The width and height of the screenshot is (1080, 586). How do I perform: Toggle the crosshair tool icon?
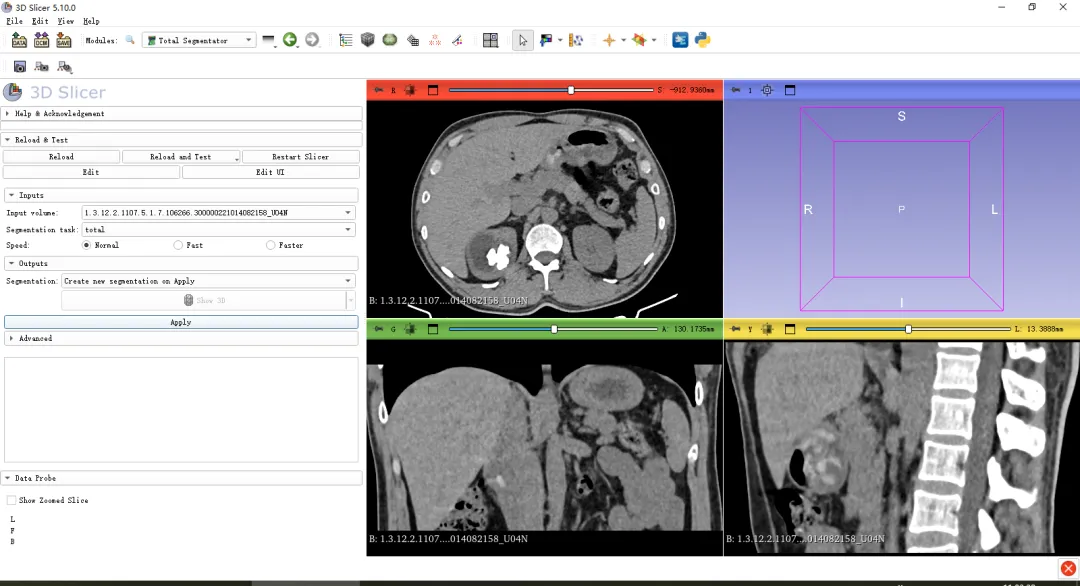point(608,40)
